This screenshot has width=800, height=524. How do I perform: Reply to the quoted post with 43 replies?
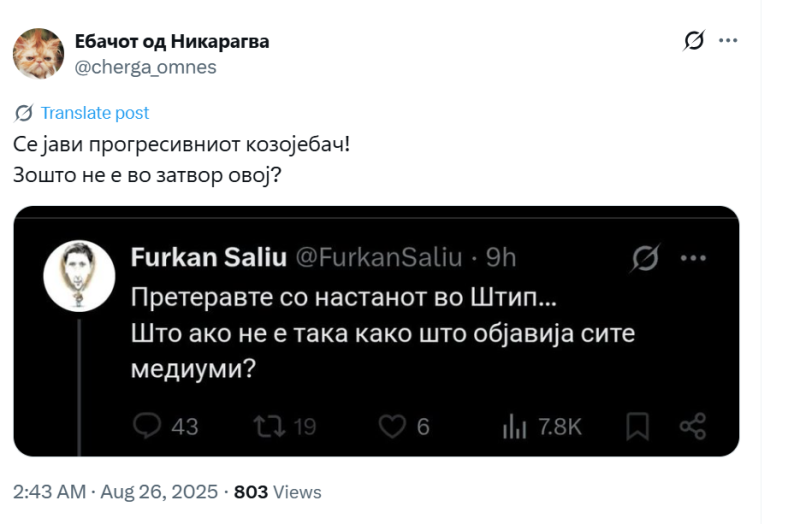point(148,426)
